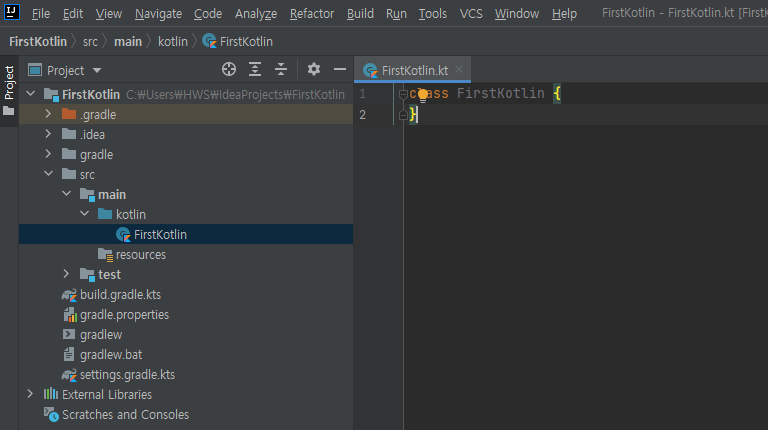Open the View menu
The height and width of the screenshot is (430, 768).
click(109, 14)
